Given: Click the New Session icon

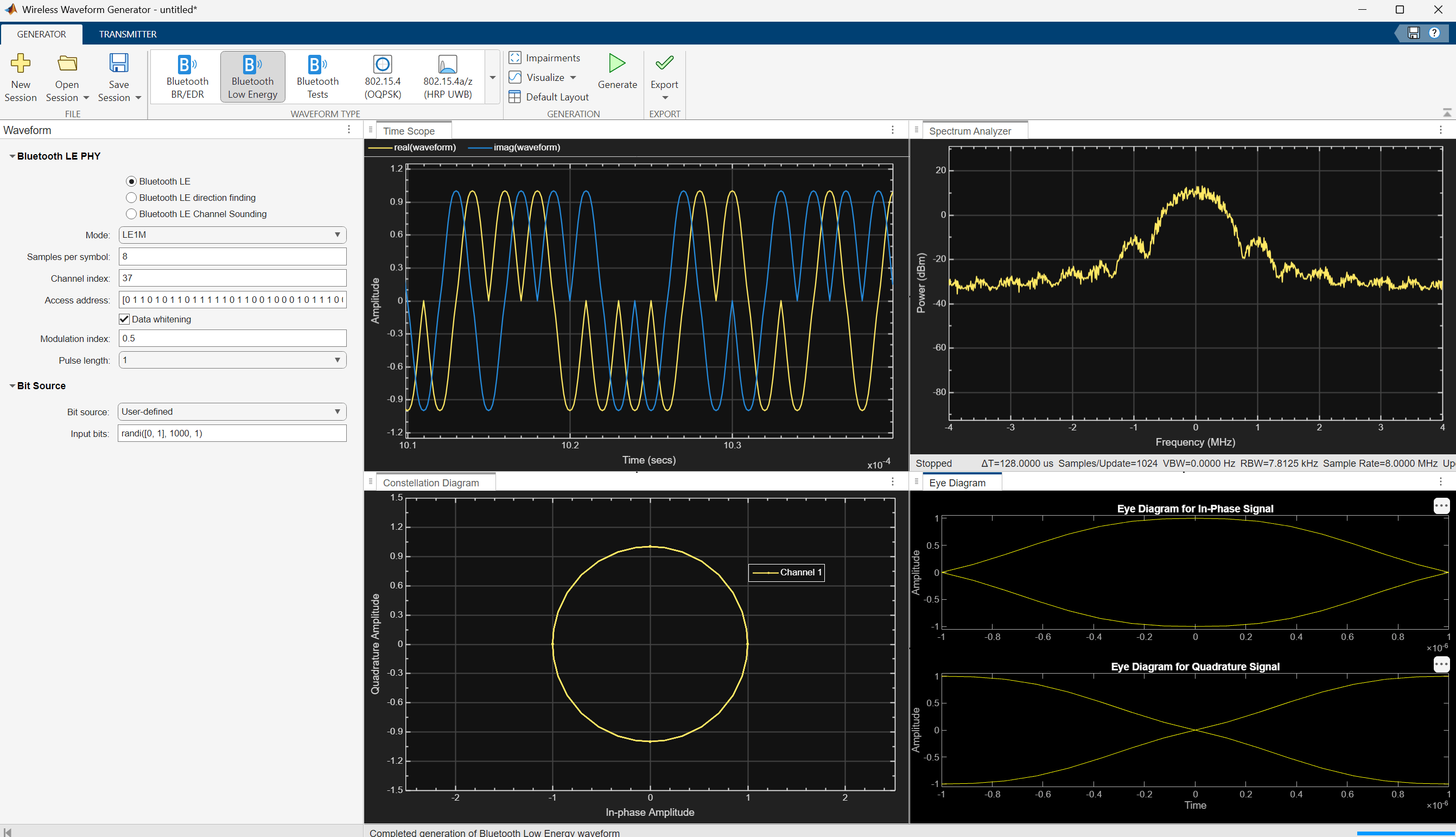Looking at the screenshot, I should point(21,63).
